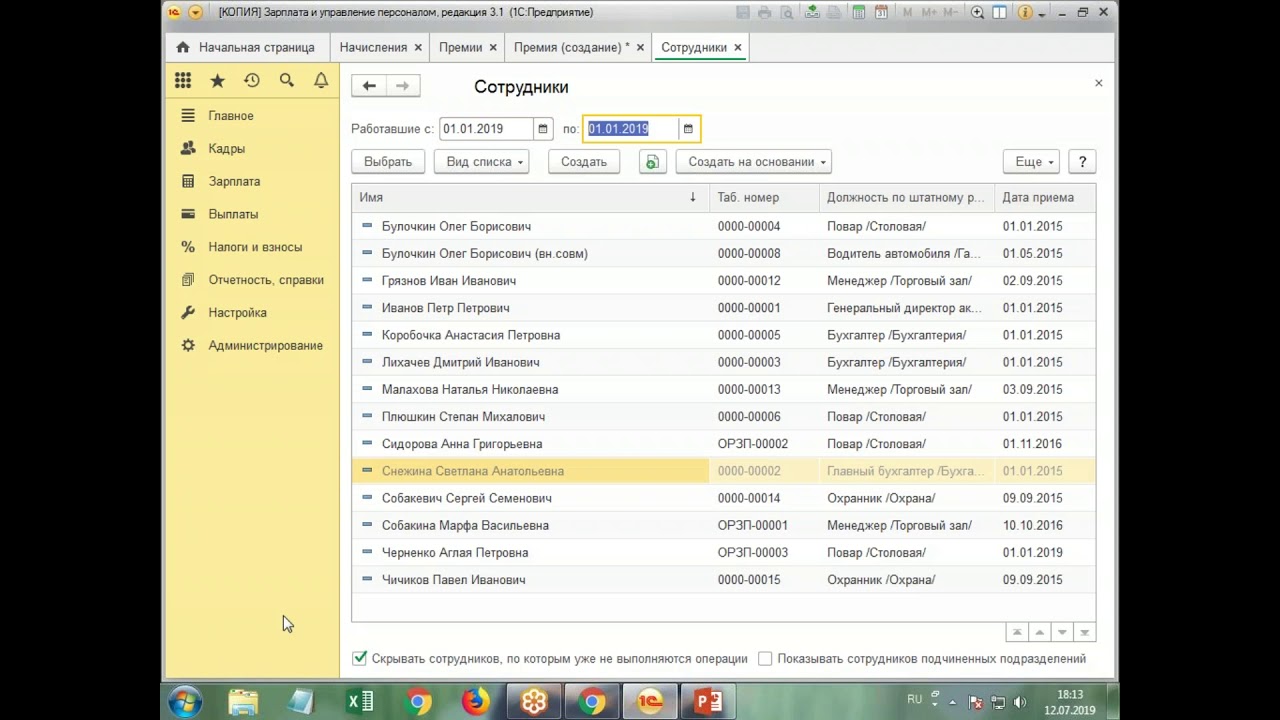Sort by the 'Имя' column header
The image size is (1280, 720).
pos(530,197)
